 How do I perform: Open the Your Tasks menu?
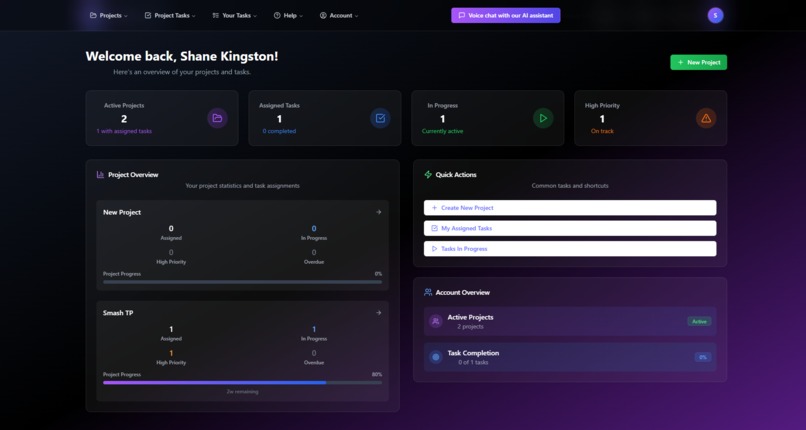click(234, 15)
